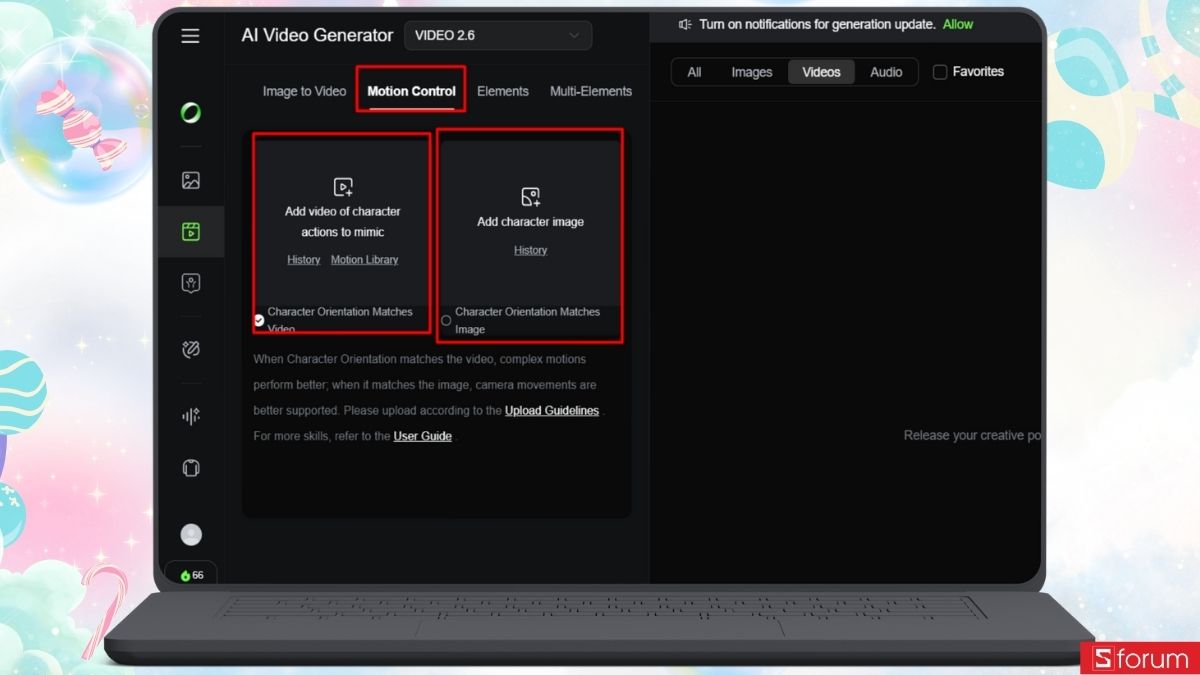Screen dimensions: 1200x675
Task: Filter results by All
Action: pos(694,72)
